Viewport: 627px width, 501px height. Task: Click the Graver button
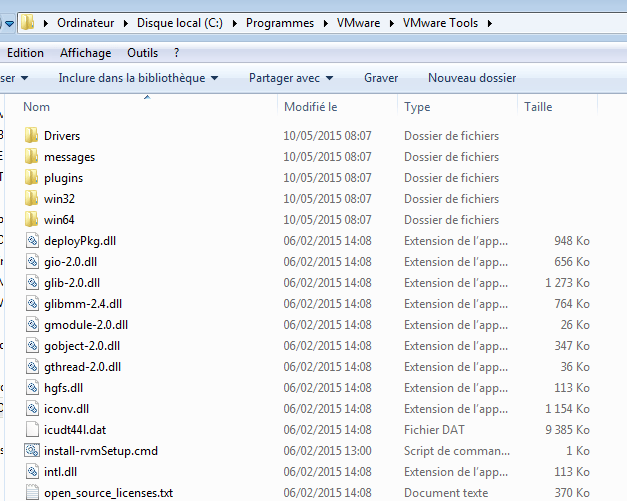(x=381, y=77)
